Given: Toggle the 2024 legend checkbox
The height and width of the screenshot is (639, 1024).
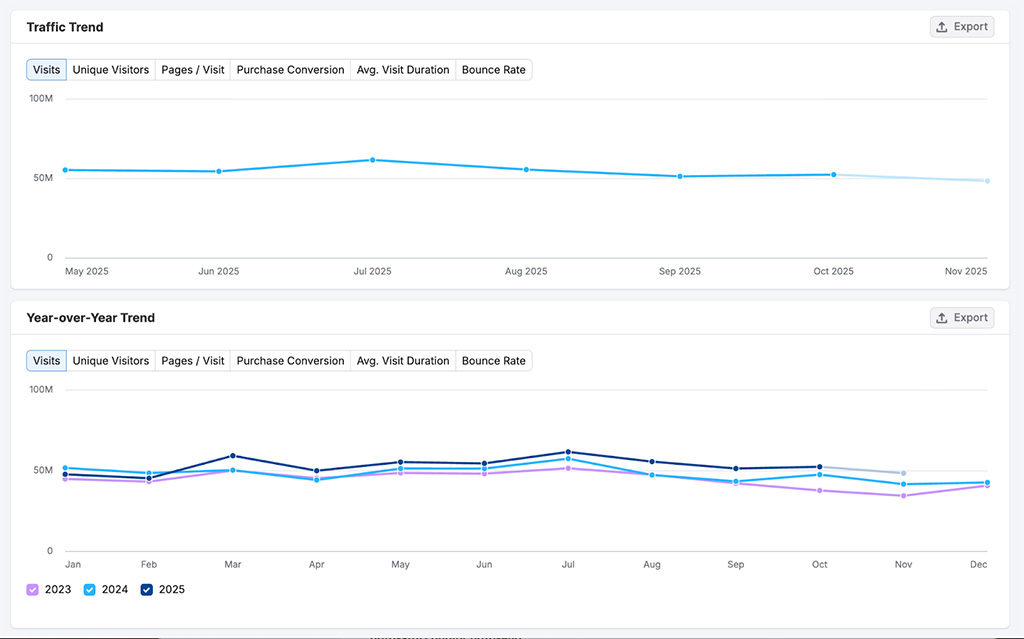Looking at the screenshot, I should click(x=88, y=589).
